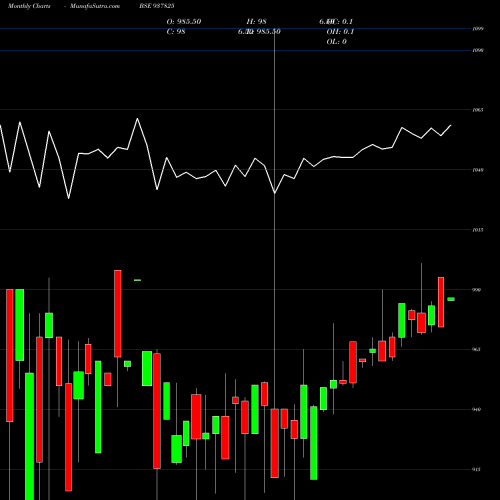Click the "OL: 0" readout
This screenshot has height=500, width=500.
[336, 42]
